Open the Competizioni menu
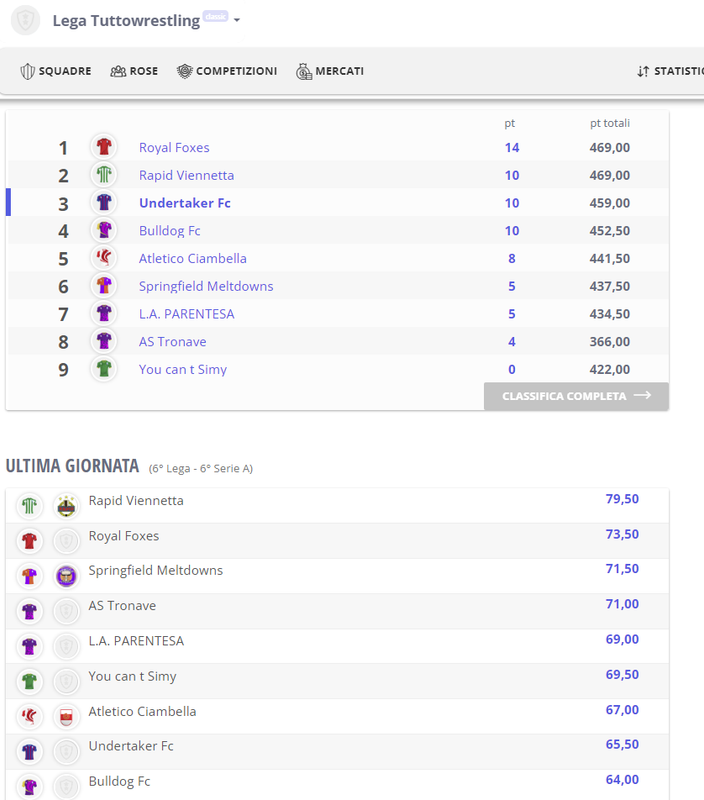Screen dimensions: 704x800 click(x=227, y=71)
